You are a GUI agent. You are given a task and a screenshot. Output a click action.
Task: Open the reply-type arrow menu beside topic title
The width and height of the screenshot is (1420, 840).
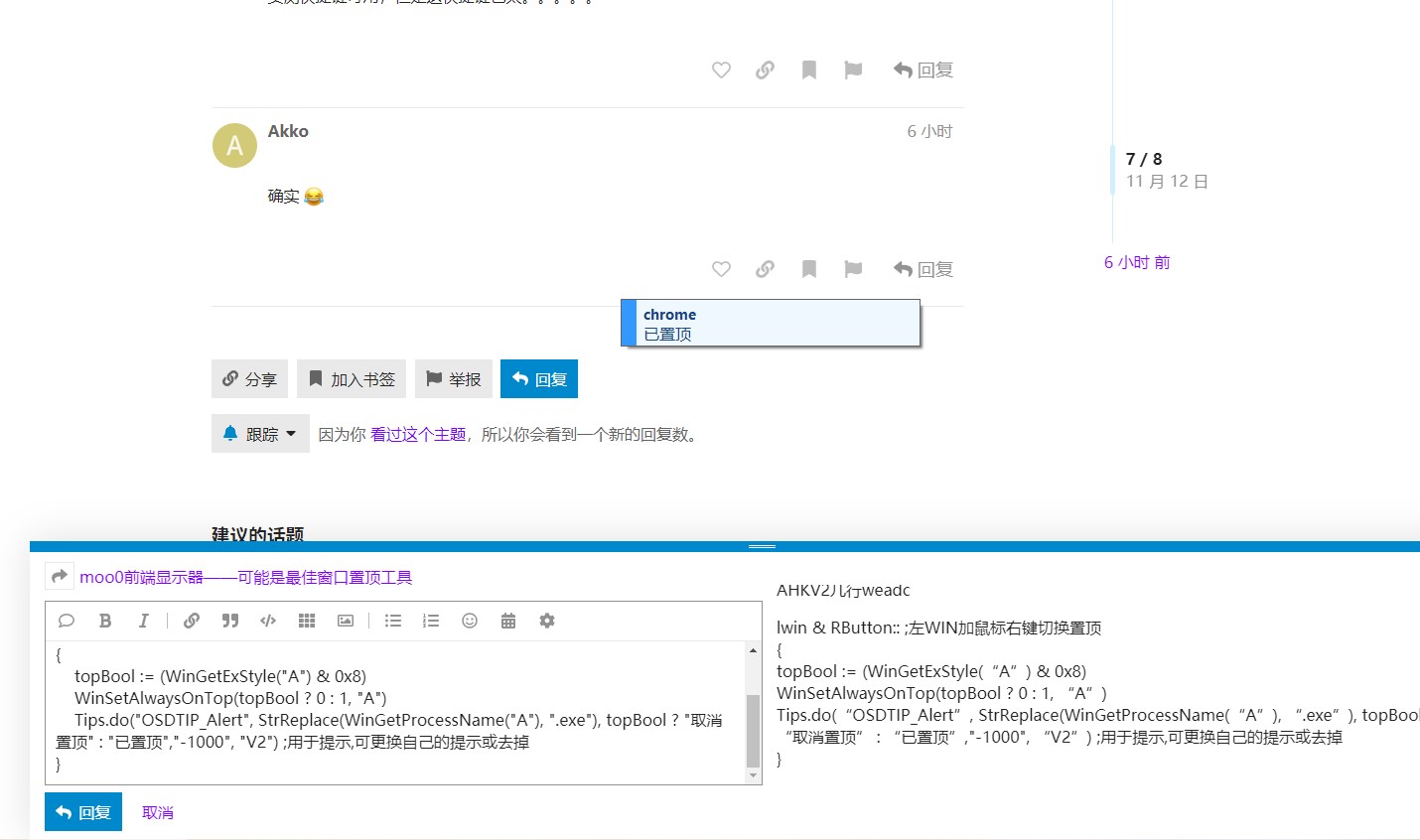60,577
